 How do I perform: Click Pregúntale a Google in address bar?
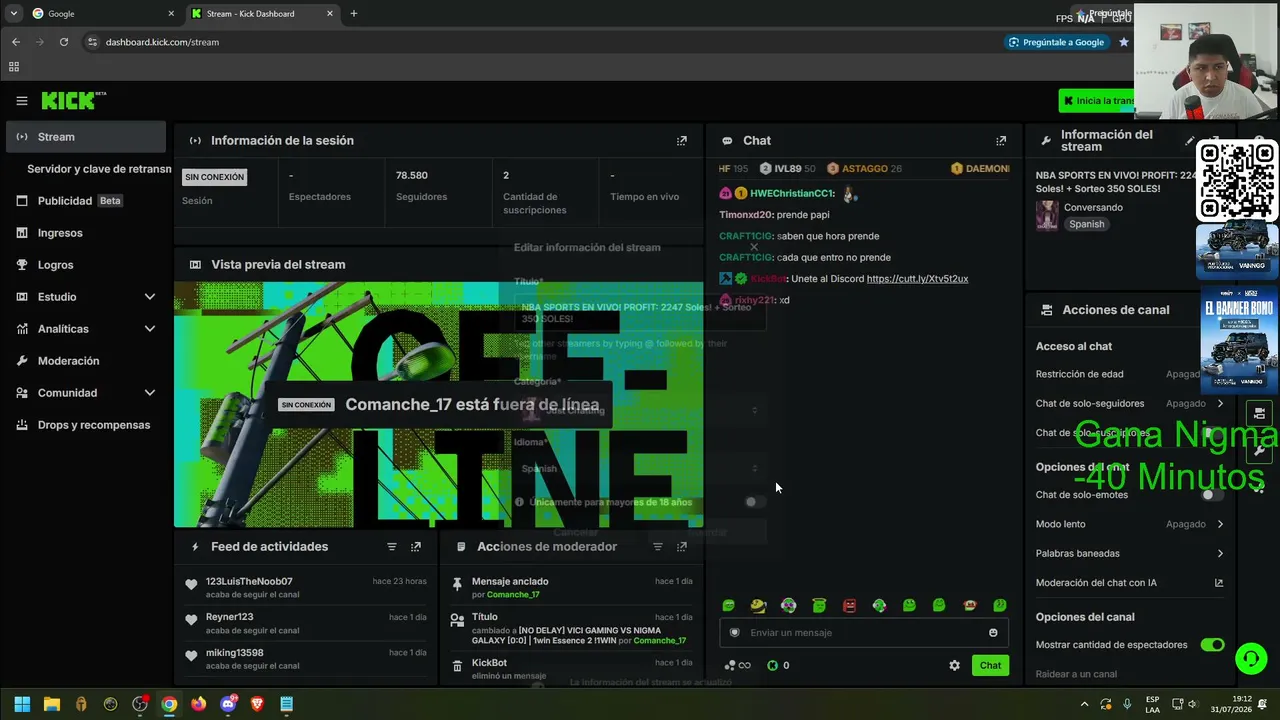[x=1056, y=42]
